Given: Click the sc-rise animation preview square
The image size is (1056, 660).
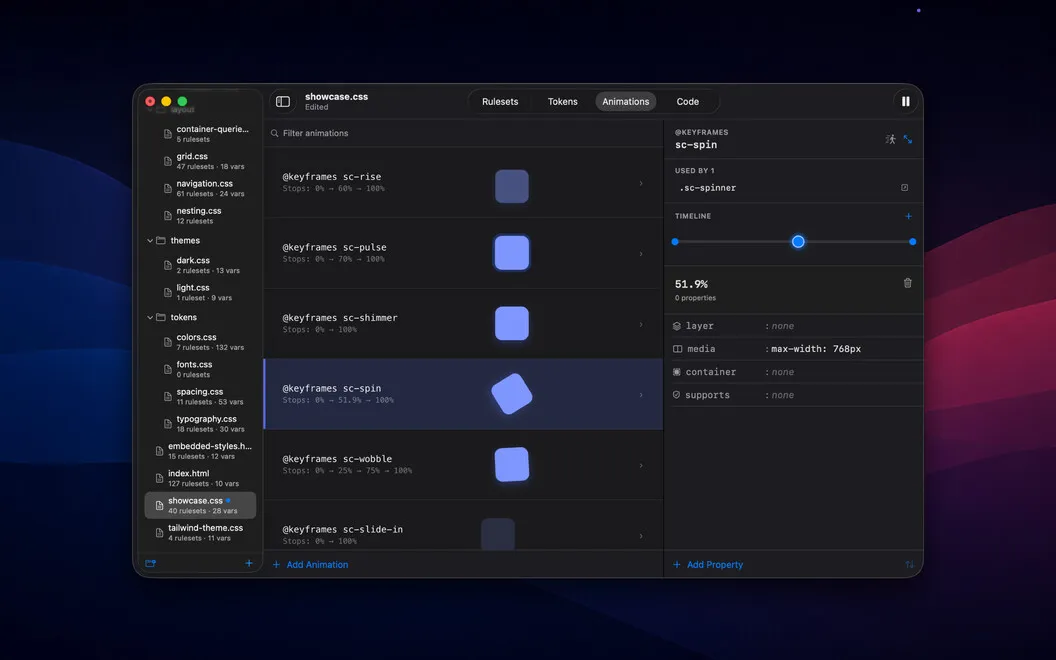Looking at the screenshot, I should click(x=512, y=187).
